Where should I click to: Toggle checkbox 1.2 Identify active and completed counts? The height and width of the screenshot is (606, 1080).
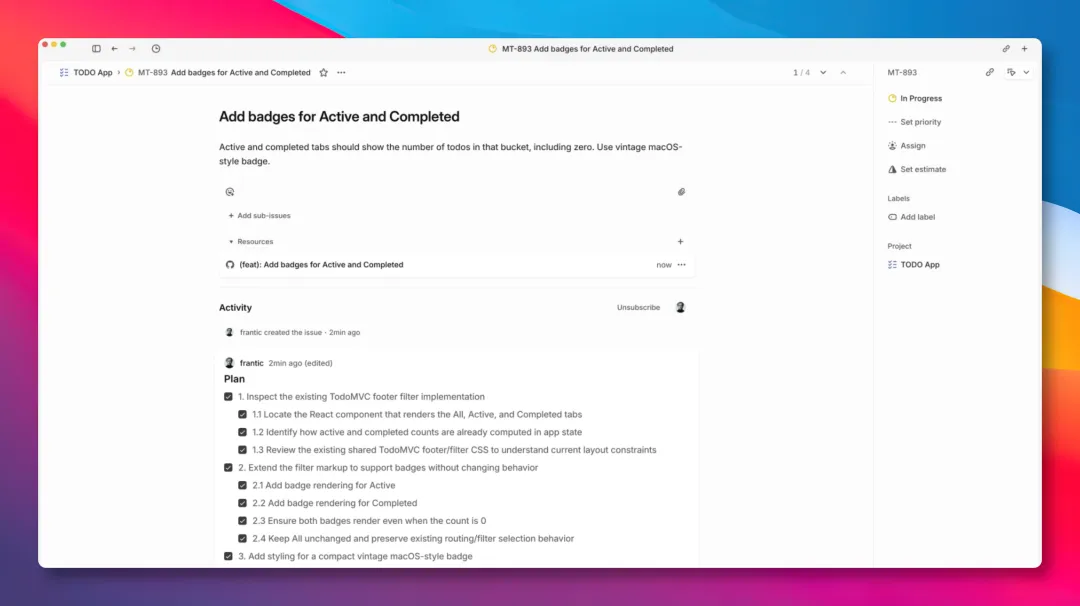pos(242,432)
